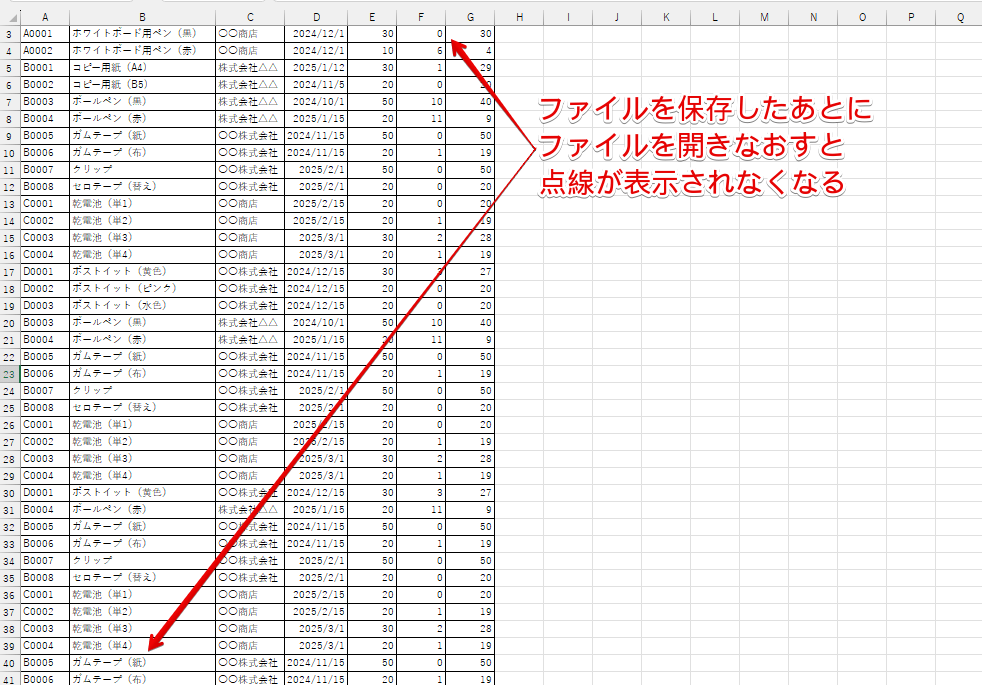The image size is (982, 685).
Task: Click the cell containing 乾電池（単1）
Action: click(140, 203)
